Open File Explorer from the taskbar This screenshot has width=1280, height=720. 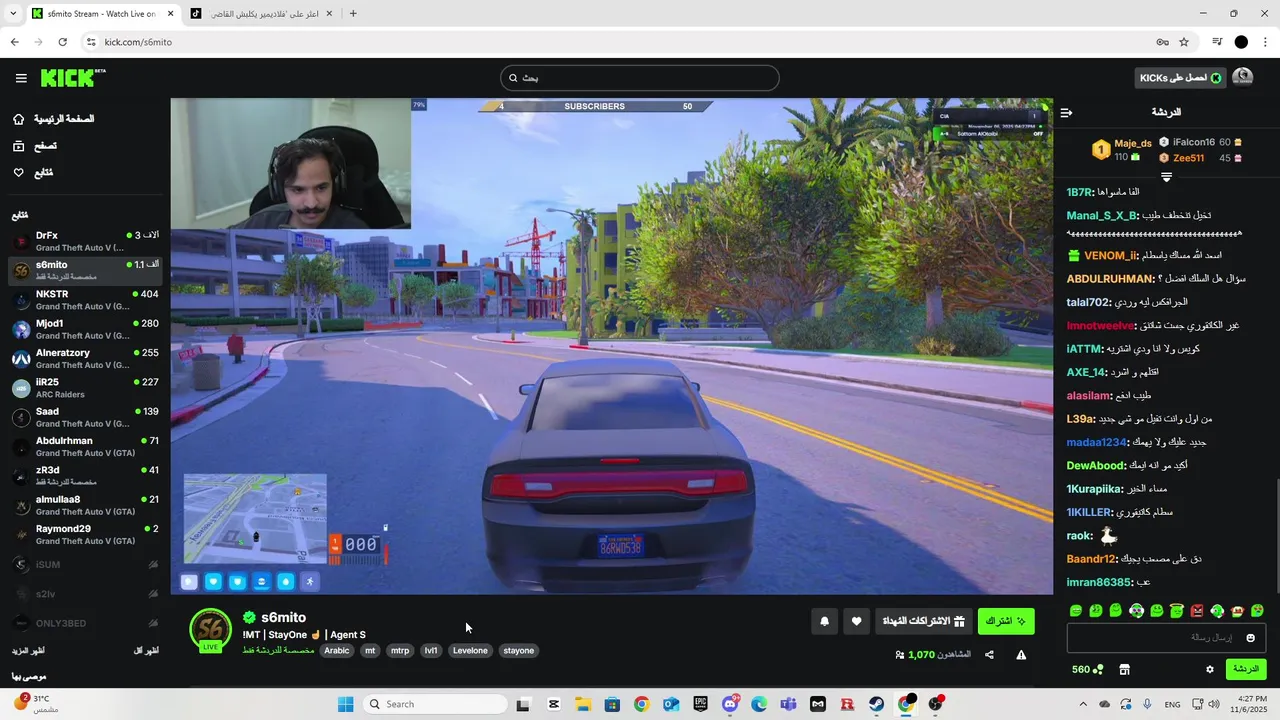coord(583,704)
